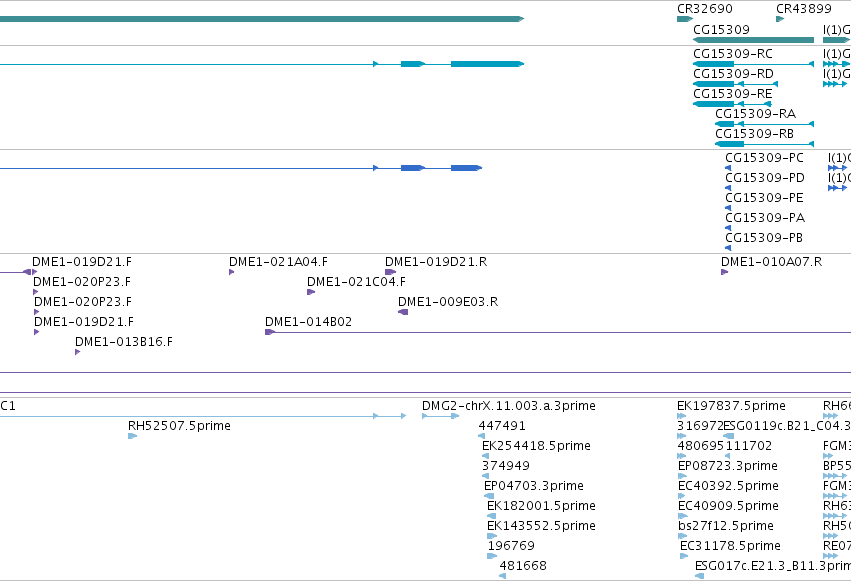Click the arrow marker under DME1-013B16.F

tap(78, 352)
